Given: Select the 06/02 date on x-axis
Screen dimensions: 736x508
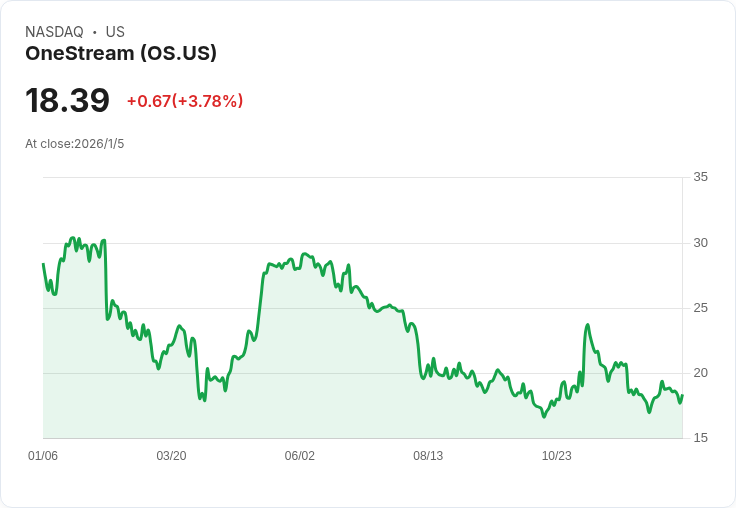Looking at the screenshot, I should point(300,456).
